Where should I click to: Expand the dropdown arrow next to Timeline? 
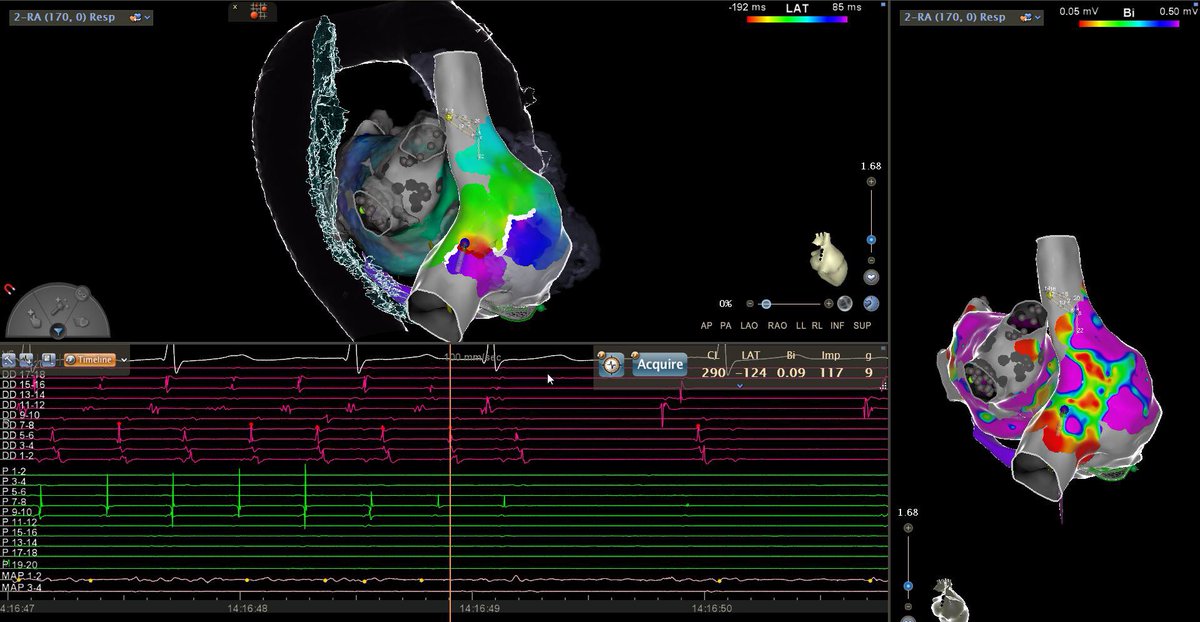pyautogui.click(x=124, y=360)
